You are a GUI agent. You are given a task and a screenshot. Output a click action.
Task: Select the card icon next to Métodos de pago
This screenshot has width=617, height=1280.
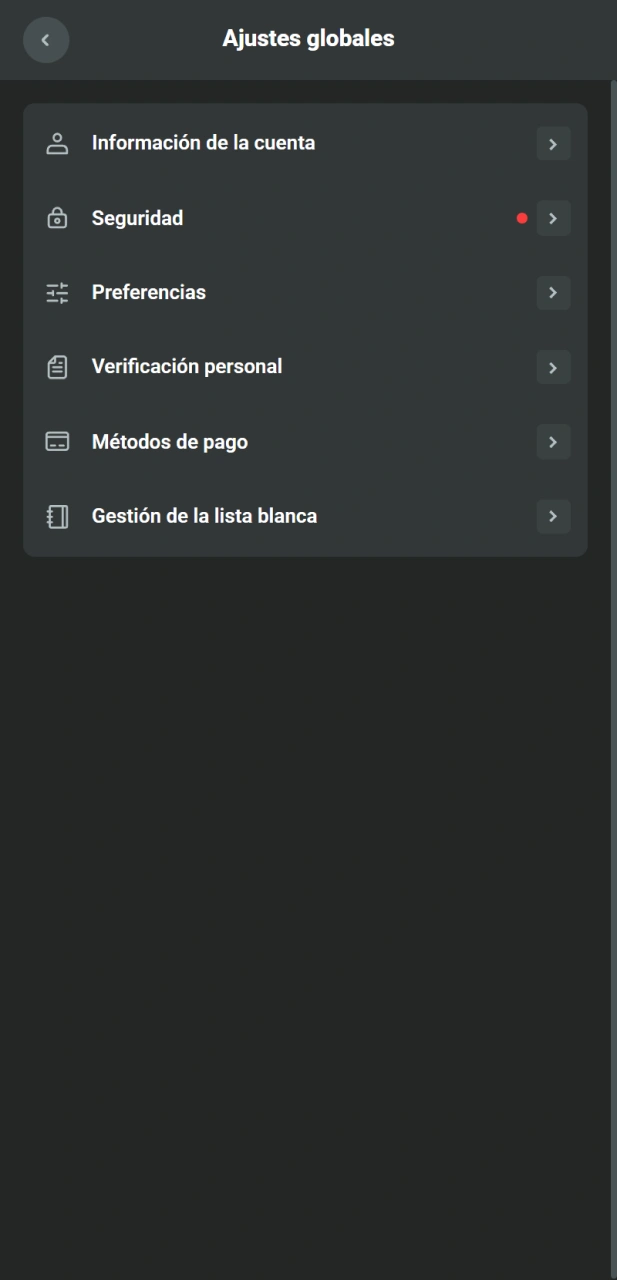[57, 441]
